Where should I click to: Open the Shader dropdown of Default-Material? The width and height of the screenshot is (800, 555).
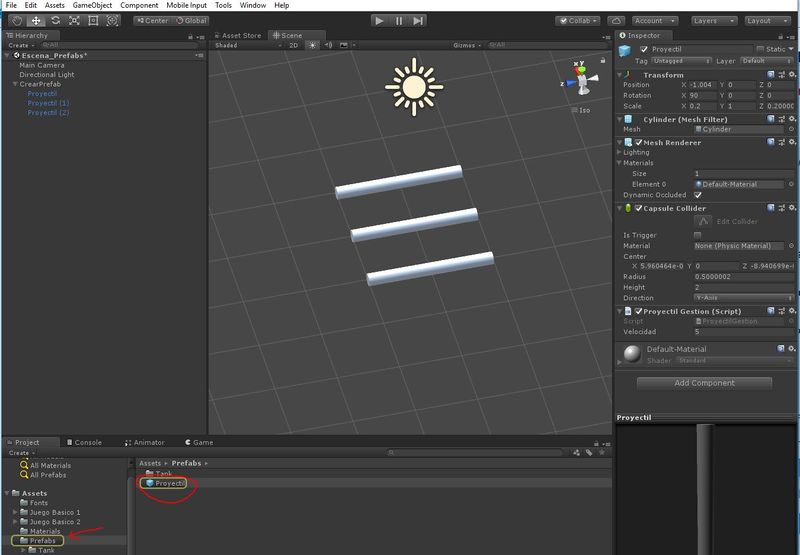(x=735, y=361)
